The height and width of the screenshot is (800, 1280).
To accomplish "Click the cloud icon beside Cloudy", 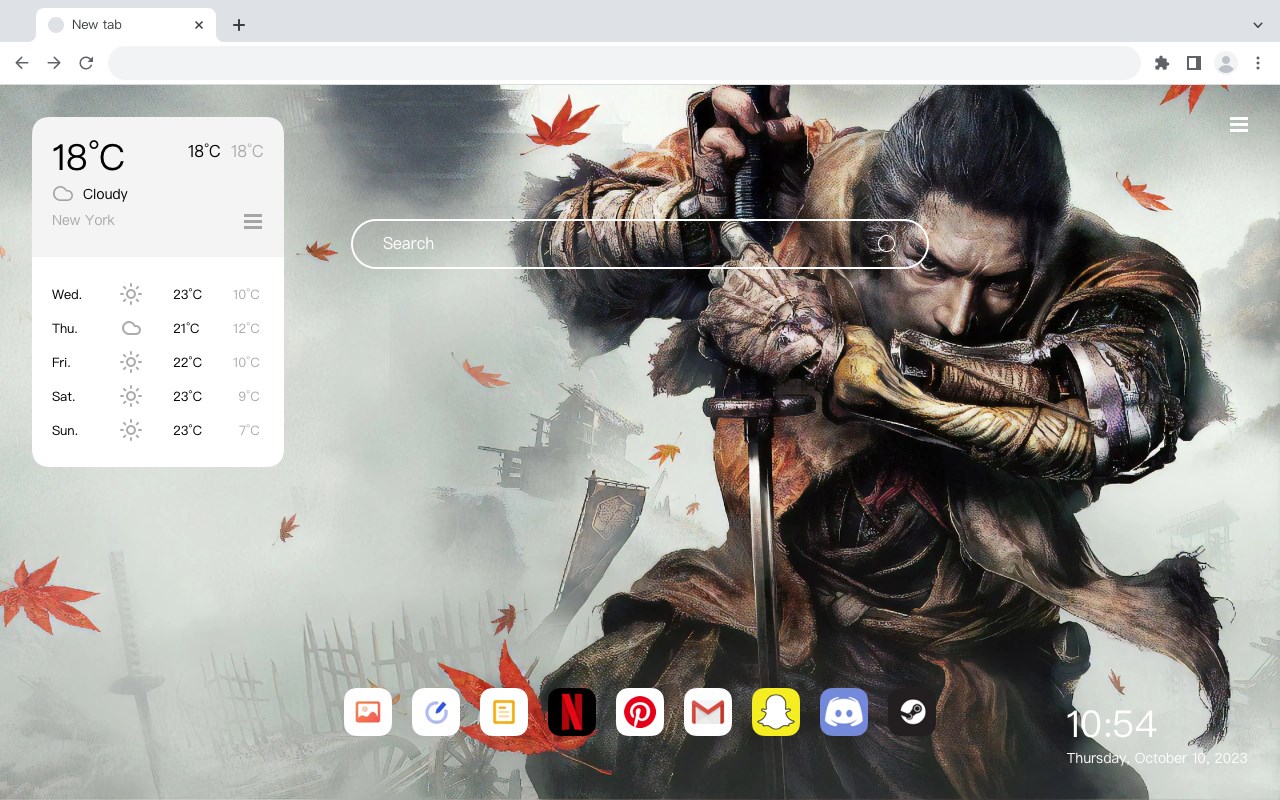I will click(63, 194).
